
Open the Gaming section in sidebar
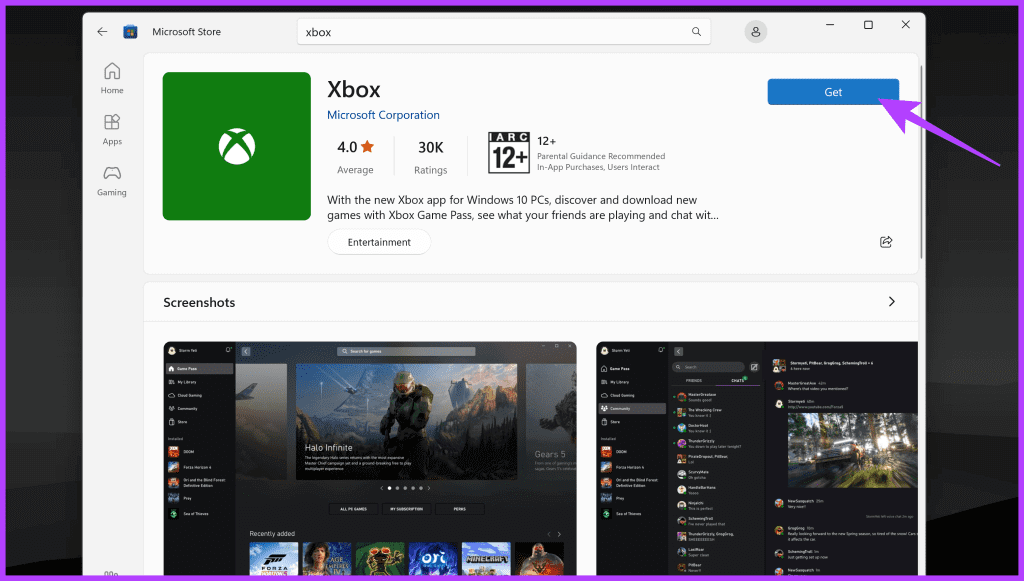[112, 181]
